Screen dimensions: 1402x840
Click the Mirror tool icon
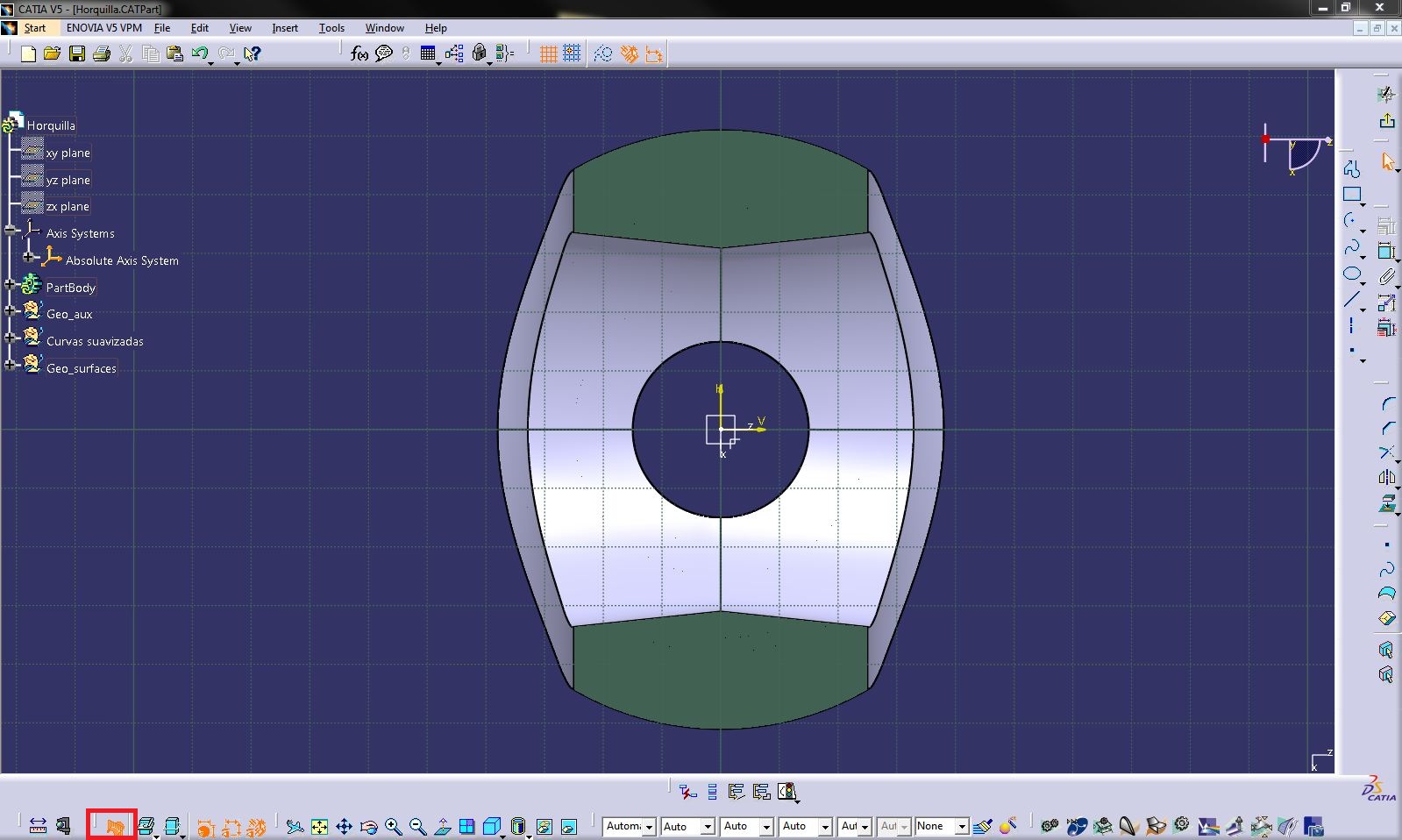pos(1386,478)
